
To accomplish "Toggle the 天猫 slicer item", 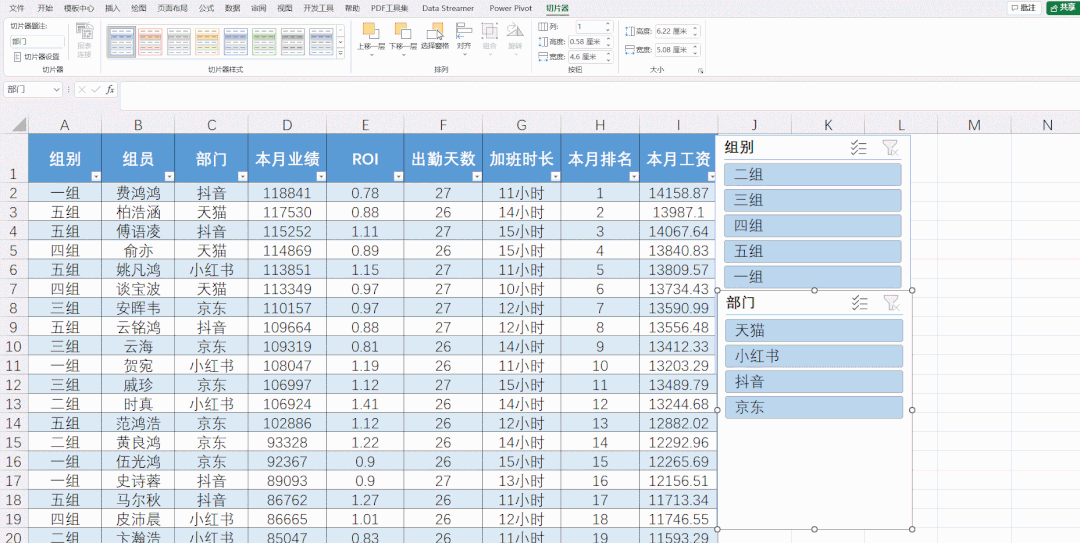I will tap(813, 330).
